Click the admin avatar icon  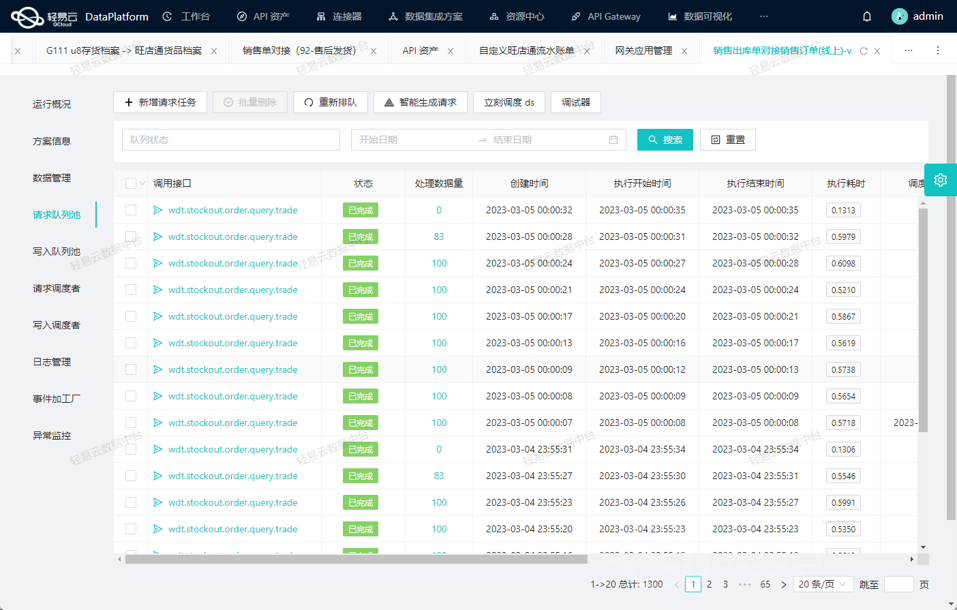point(899,17)
